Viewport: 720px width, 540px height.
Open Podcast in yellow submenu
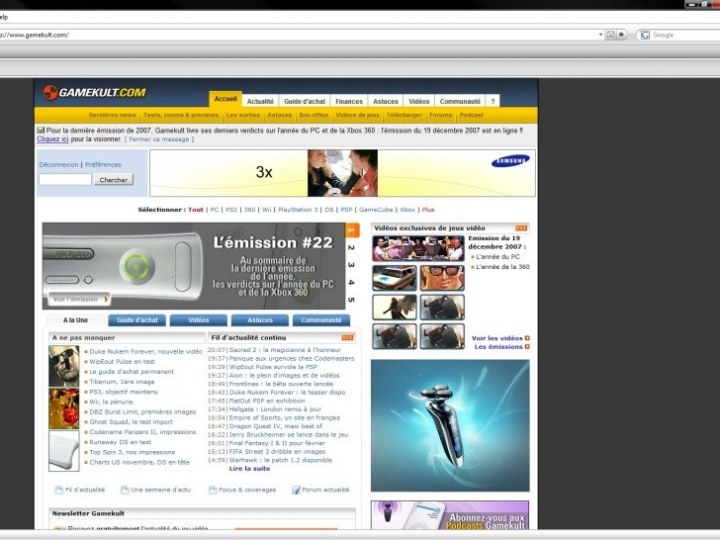tap(471, 115)
